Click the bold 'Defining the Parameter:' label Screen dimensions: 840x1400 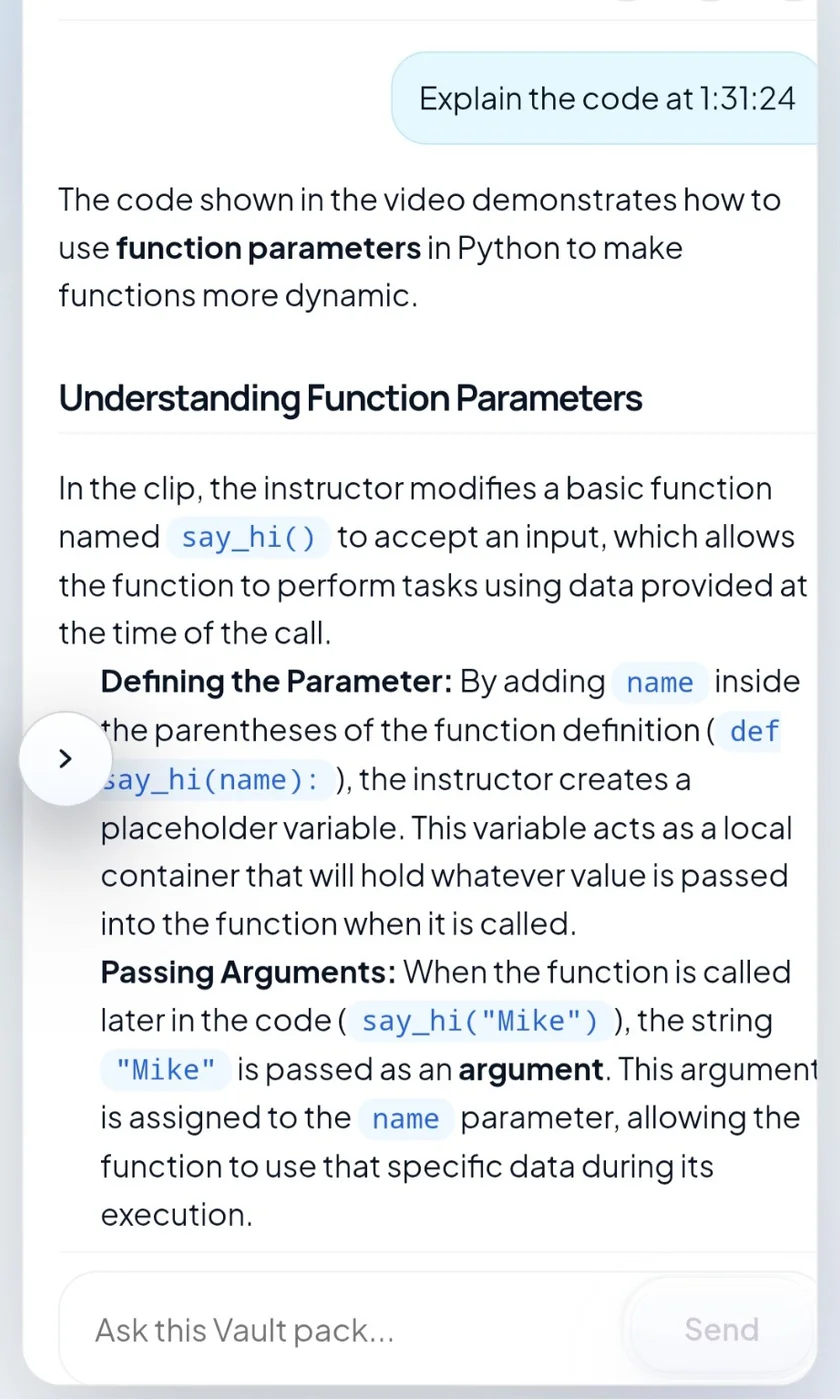(x=277, y=682)
